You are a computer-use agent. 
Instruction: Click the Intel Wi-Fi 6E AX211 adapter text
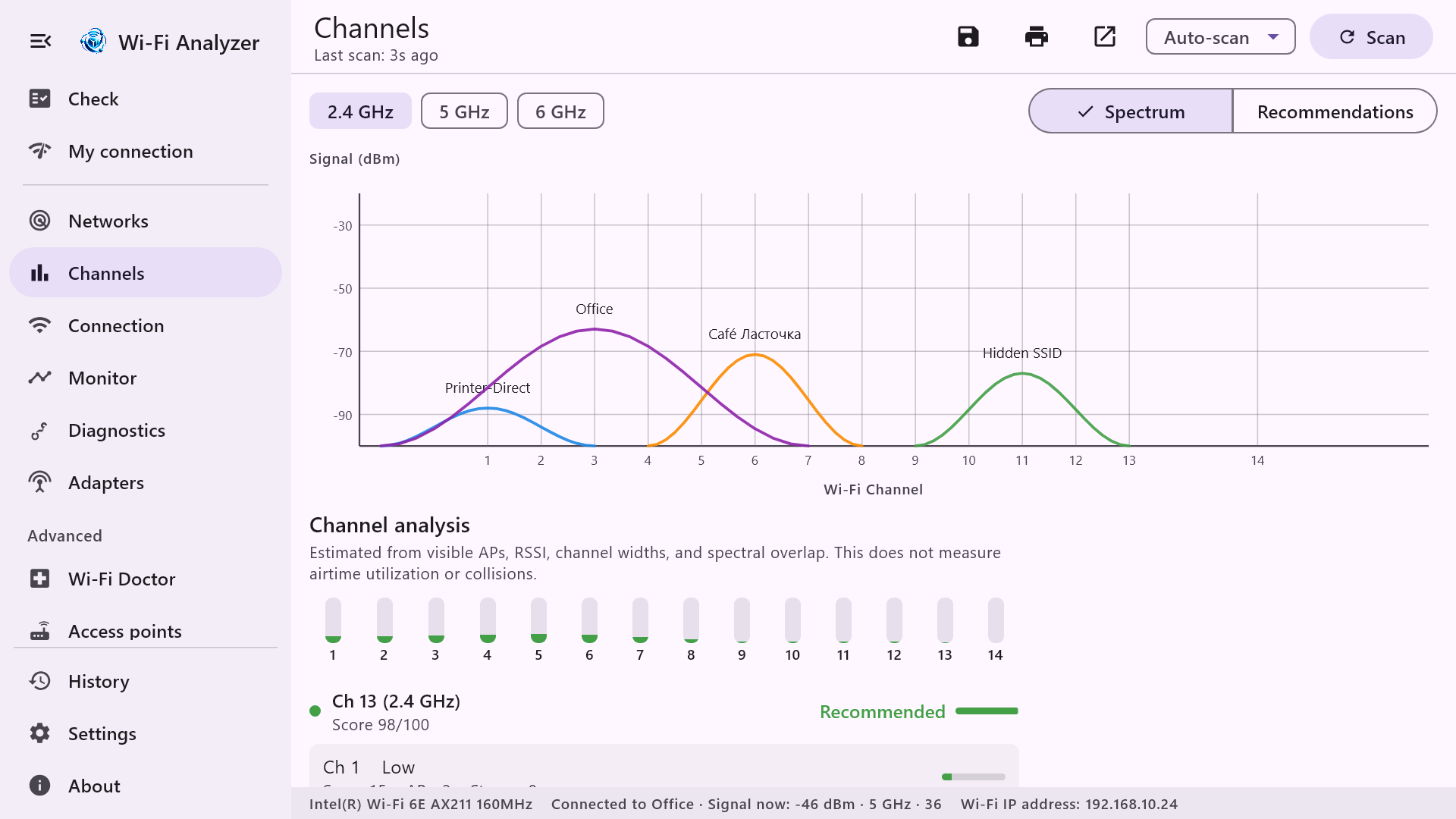pyautogui.click(x=421, y=804)
